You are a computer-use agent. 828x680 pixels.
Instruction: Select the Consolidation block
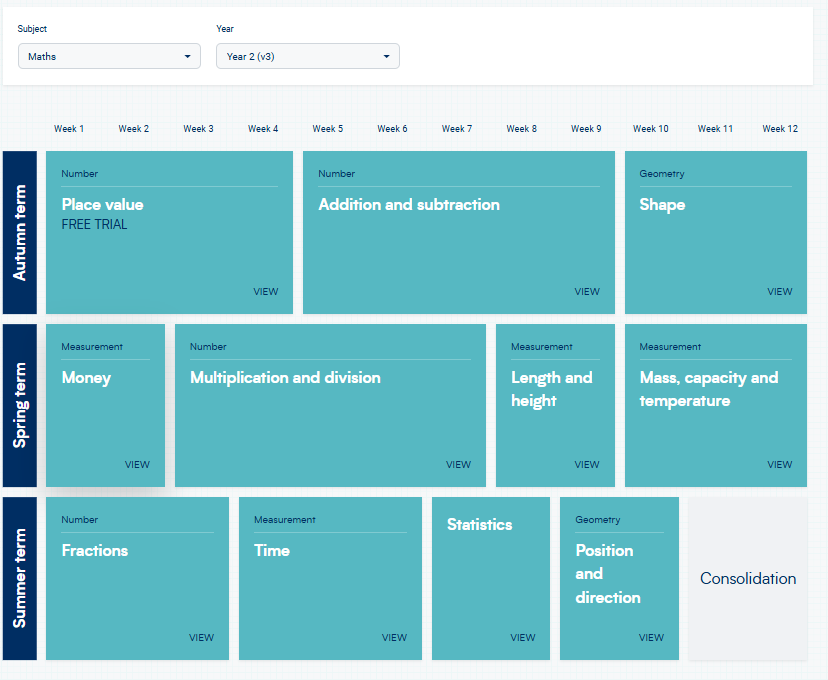click(x=748, y=579)
